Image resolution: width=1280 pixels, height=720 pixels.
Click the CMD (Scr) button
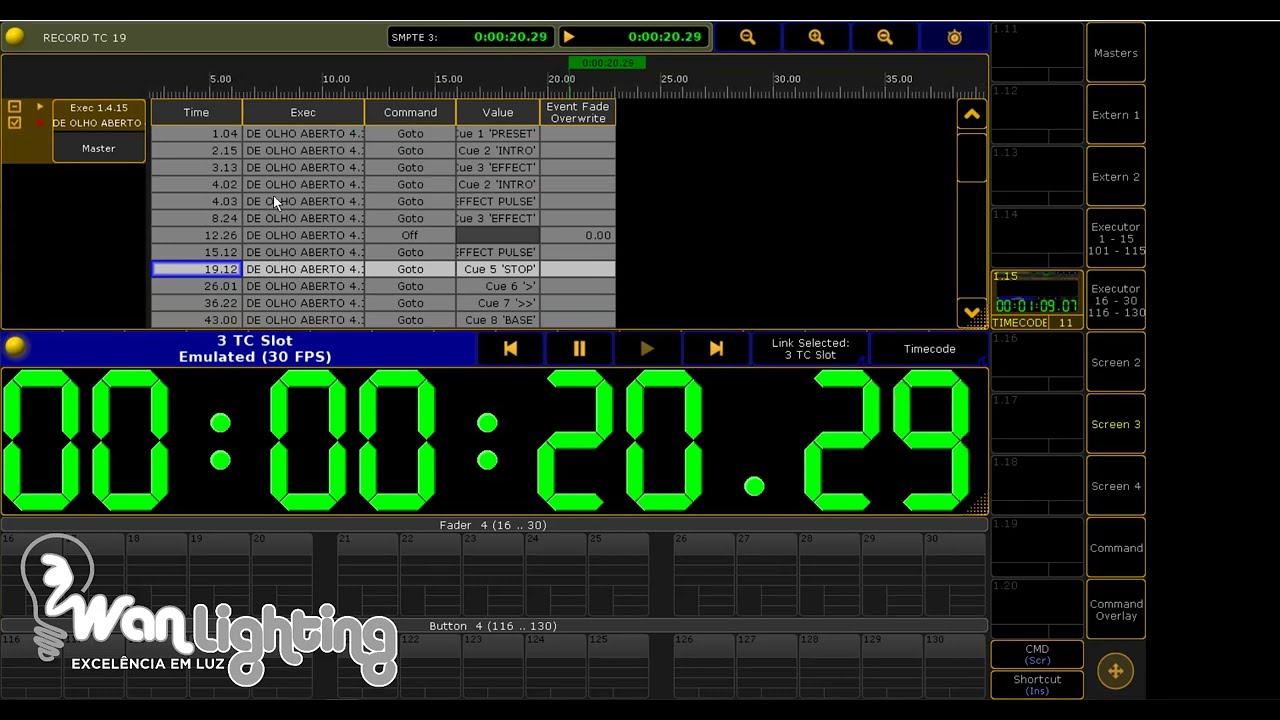pos(1037,654)
